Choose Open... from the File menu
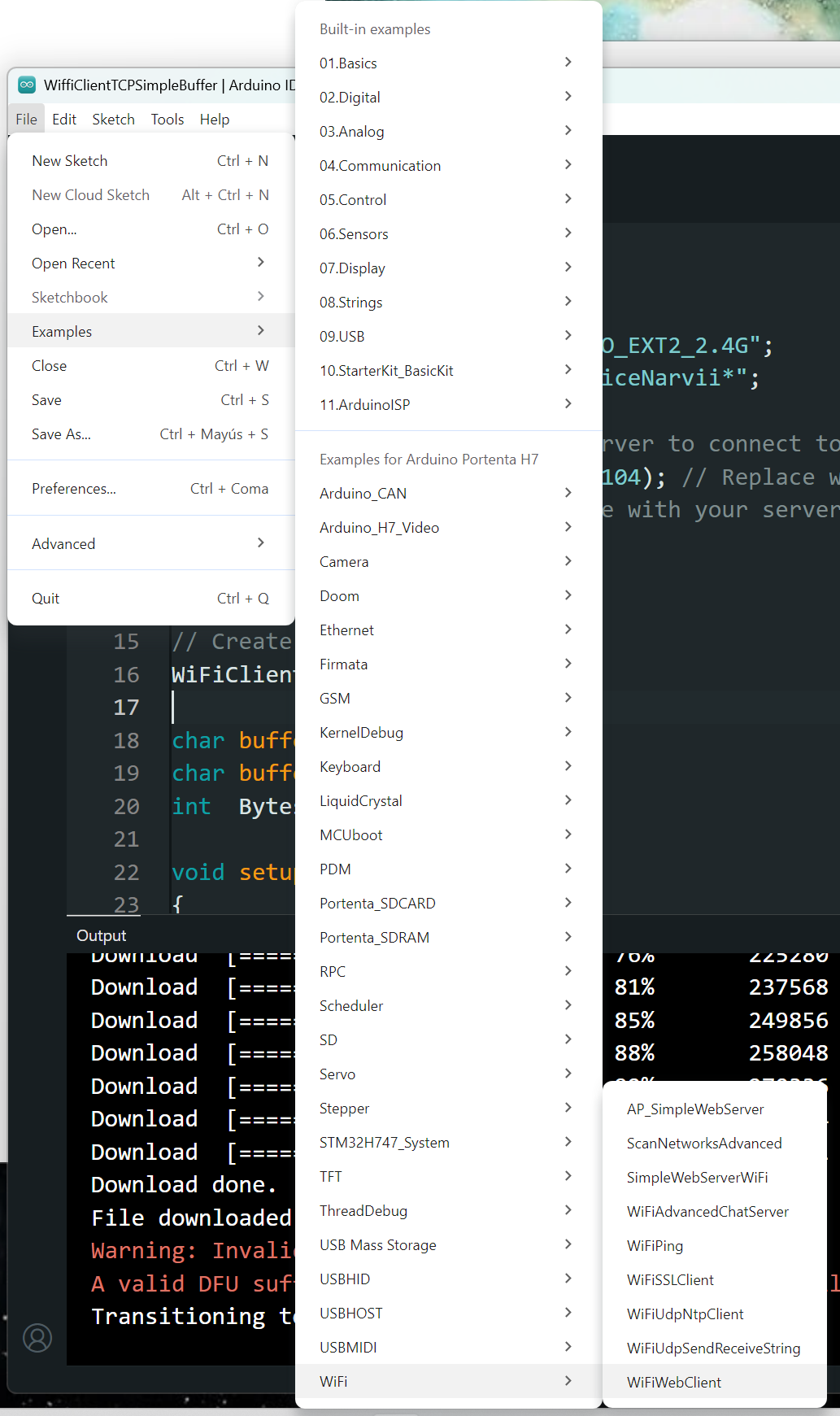Image resolution: width=840 pixels, height=1416 pixels. pos(150,229)
